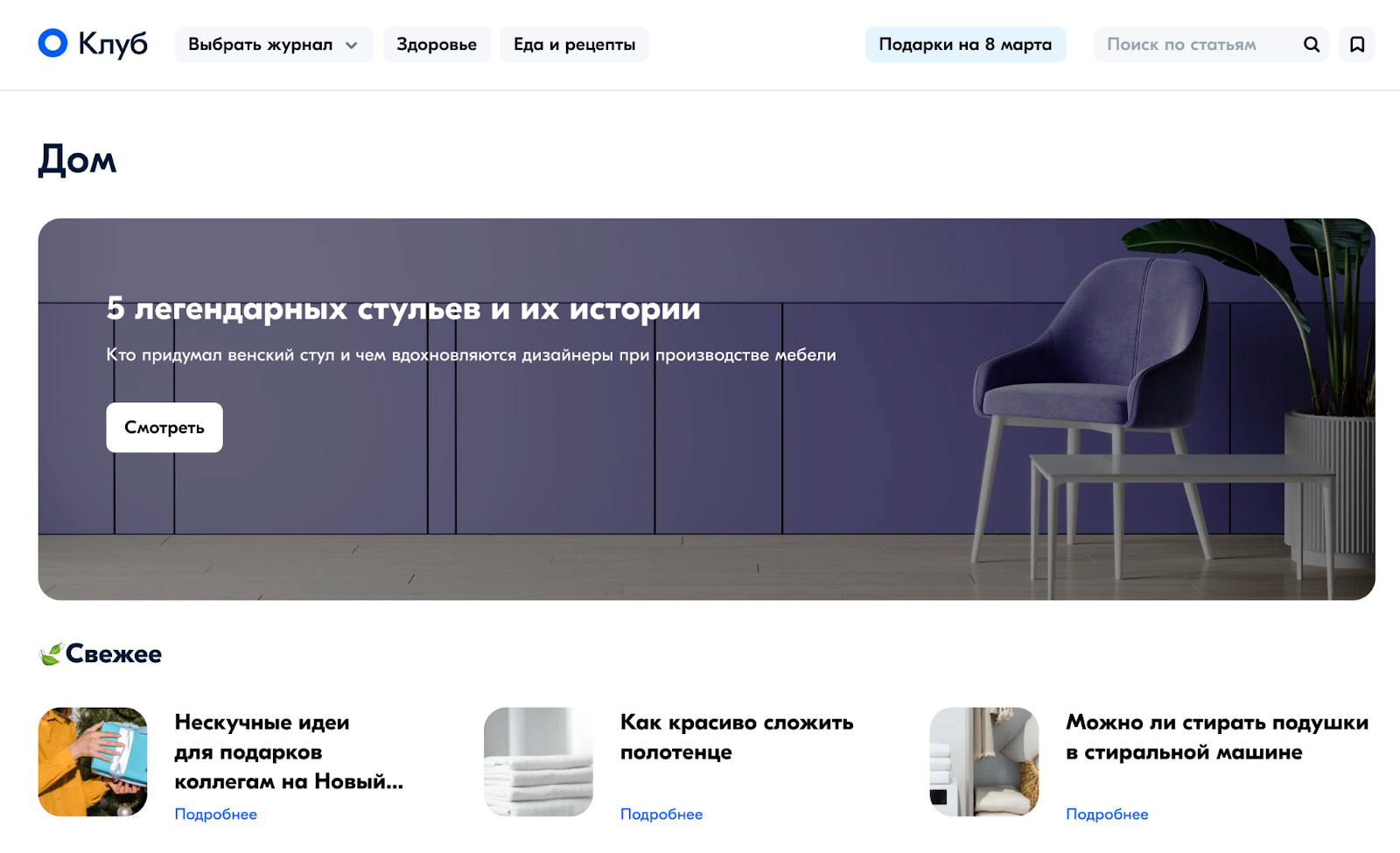Open the pillows washing article thumbnail

[983, 762]
